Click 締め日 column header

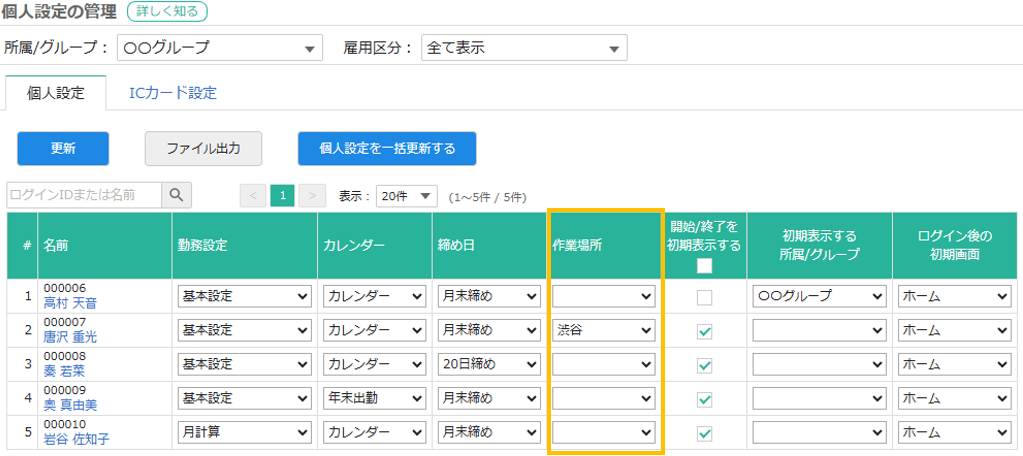click(489, 246)
